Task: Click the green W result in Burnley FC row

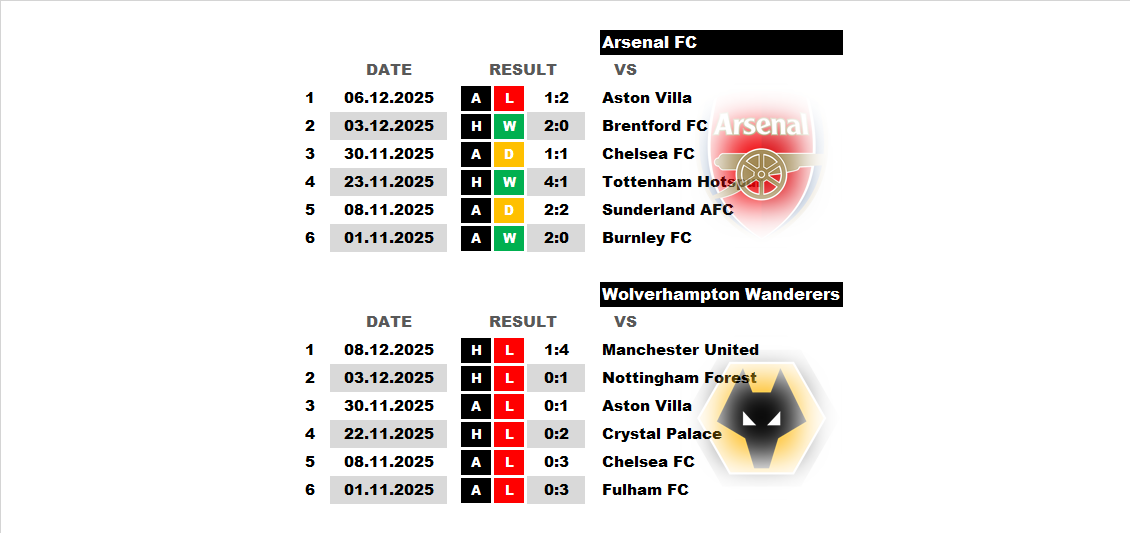Action: pos(509,238)
